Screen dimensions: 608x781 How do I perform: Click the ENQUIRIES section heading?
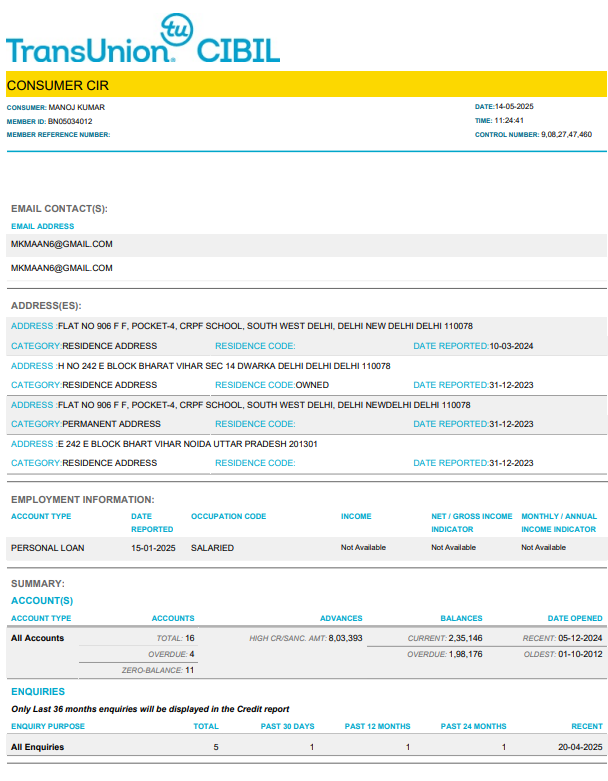click(38, 691)
